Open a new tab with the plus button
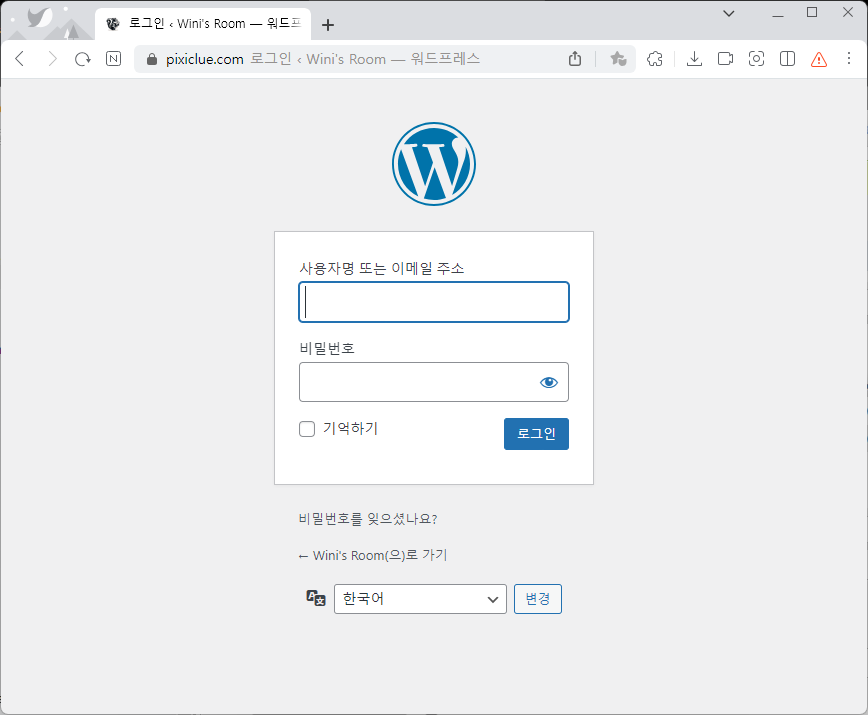Screen dimensions: 868x715 pyautogui.click(x=328, y=25)
